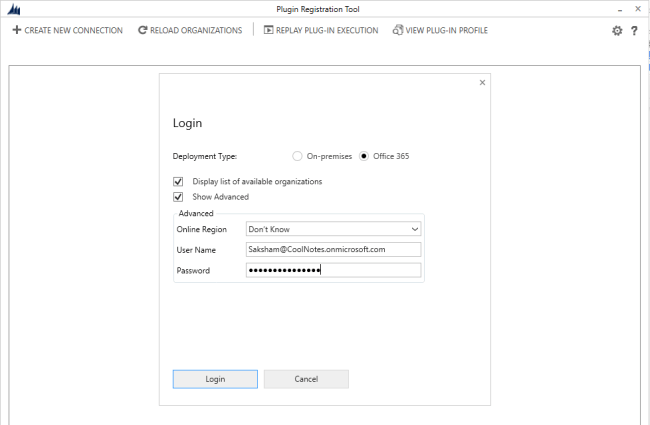This screenshot has height=425, width=650.
Task: Click the CREATE NEW CONNECTION label
Action: [x=73, y=30]
